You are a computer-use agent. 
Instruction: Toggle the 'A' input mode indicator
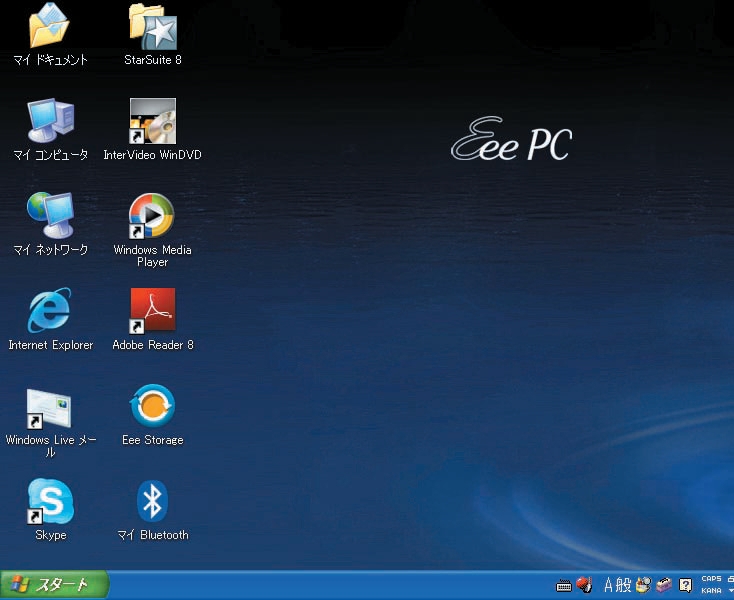click(608, 585)
